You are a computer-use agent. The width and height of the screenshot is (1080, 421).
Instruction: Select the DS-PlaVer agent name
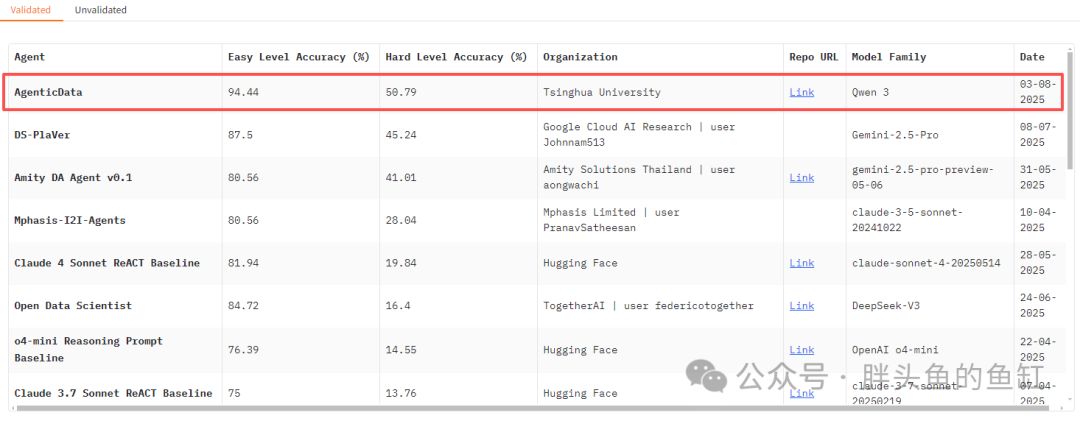[42, 135]
